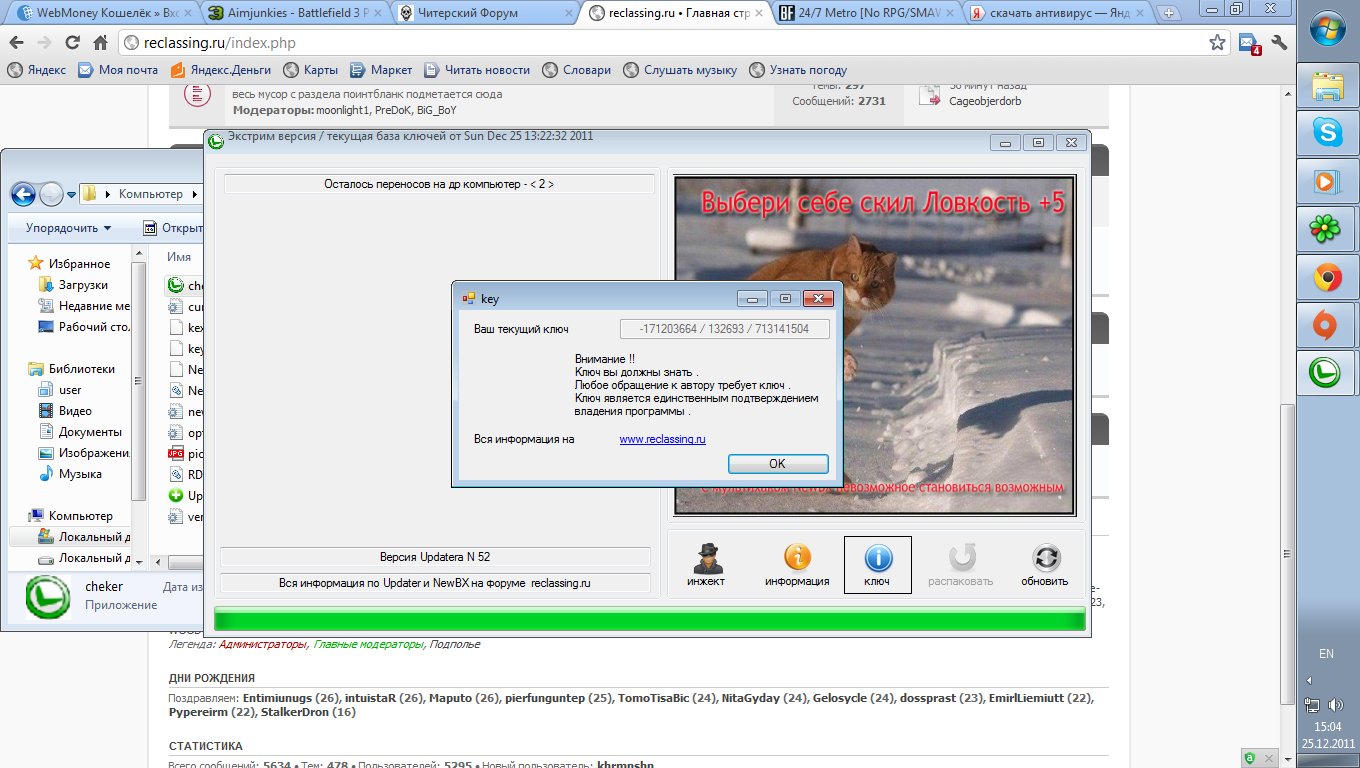The width and height of the screenshot is (1360, 768).
Task: Open Windows Explorer taskbar icon
Action: point(1326,85)
